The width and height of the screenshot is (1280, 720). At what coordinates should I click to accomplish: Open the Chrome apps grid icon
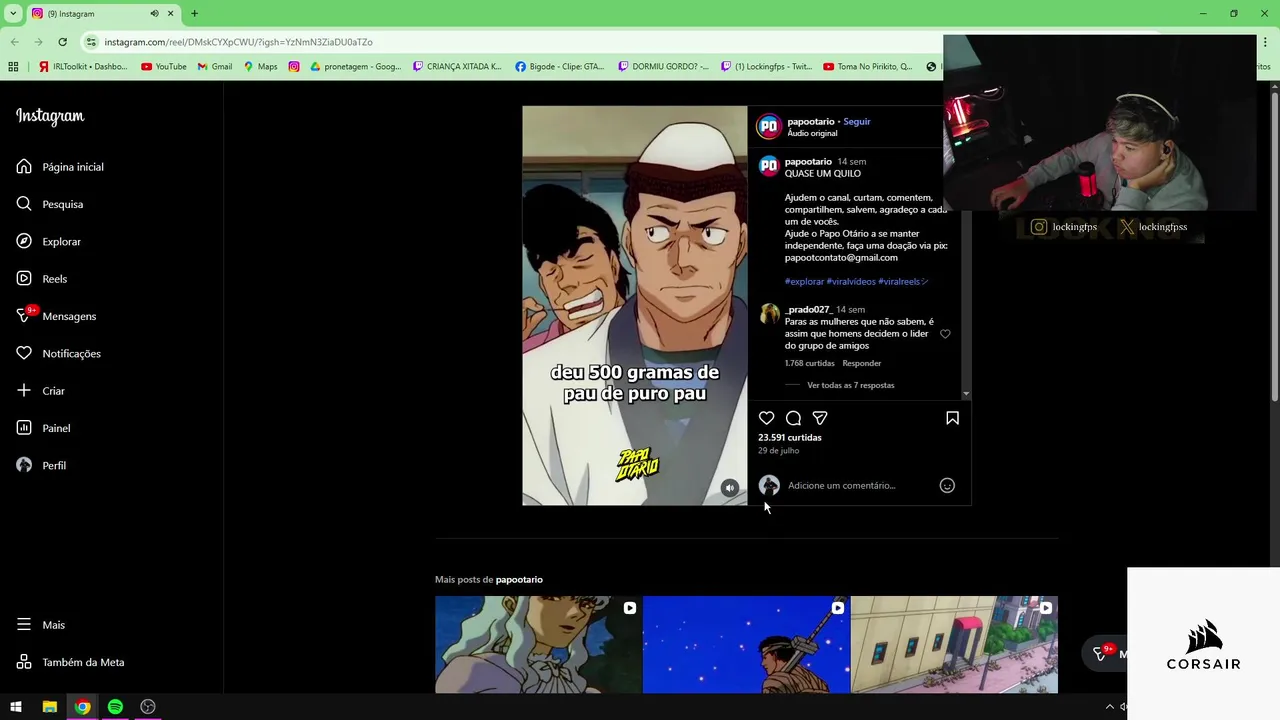point(13,67)
